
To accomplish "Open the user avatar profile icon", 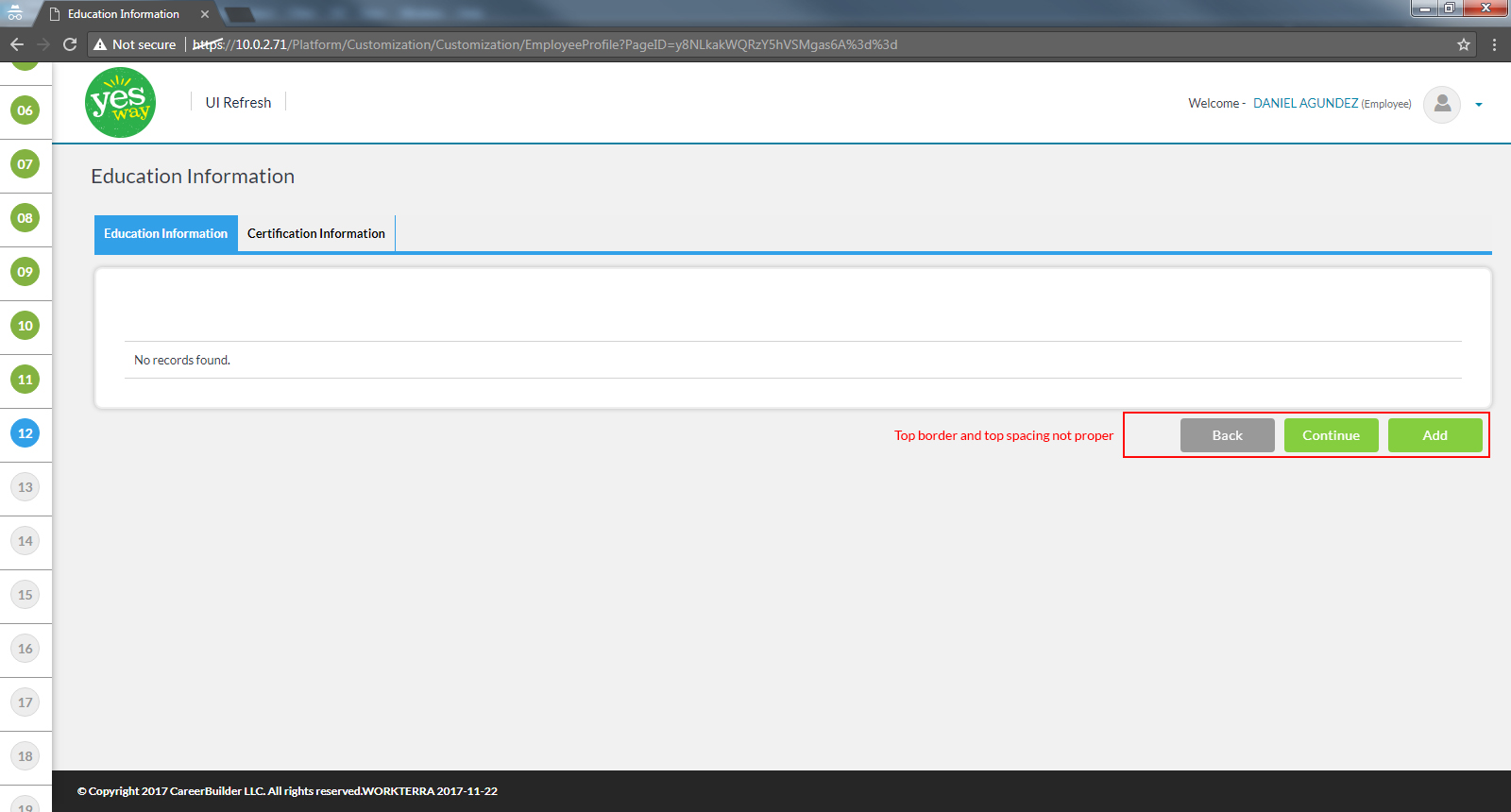I will point(1441,104).
